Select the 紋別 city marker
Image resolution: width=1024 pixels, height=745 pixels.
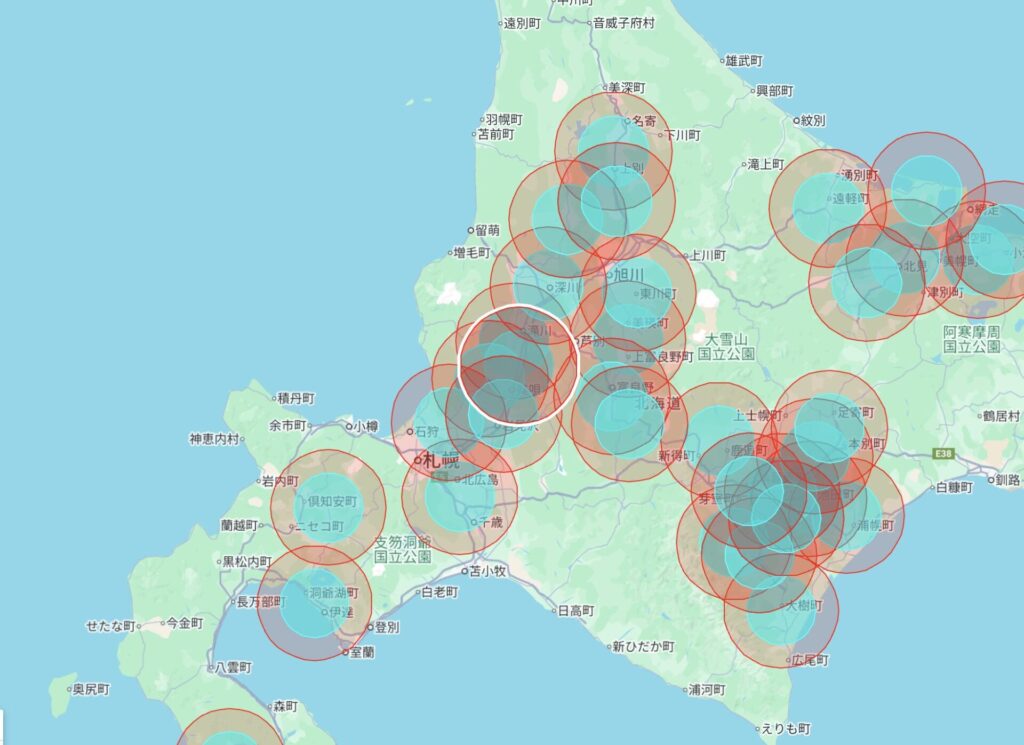pyautogui.click(x=795, y=121)
